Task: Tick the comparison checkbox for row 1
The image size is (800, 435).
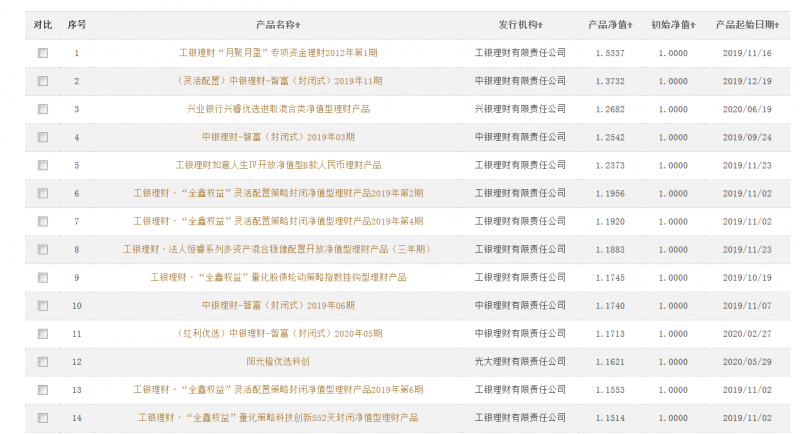Action: (43, 53)
